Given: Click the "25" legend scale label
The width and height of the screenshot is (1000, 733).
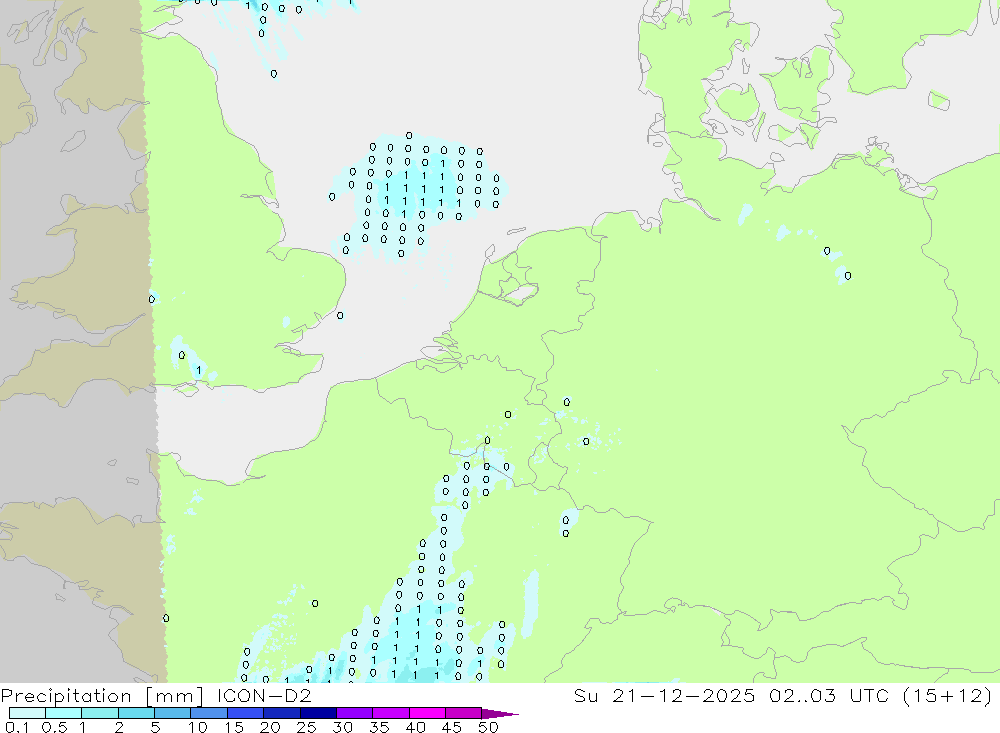Looking at the screenshot, I should (306, 727).
